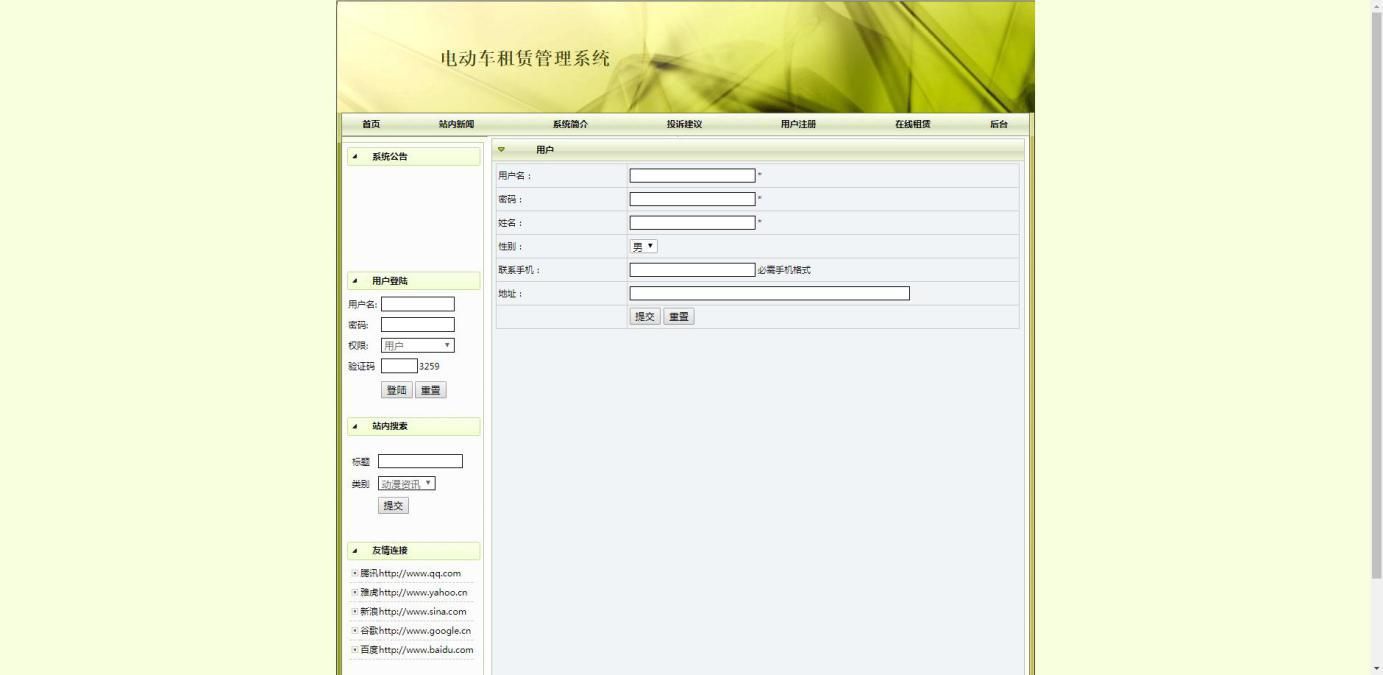Submit the registration form with 提交

tap(645, 316)
